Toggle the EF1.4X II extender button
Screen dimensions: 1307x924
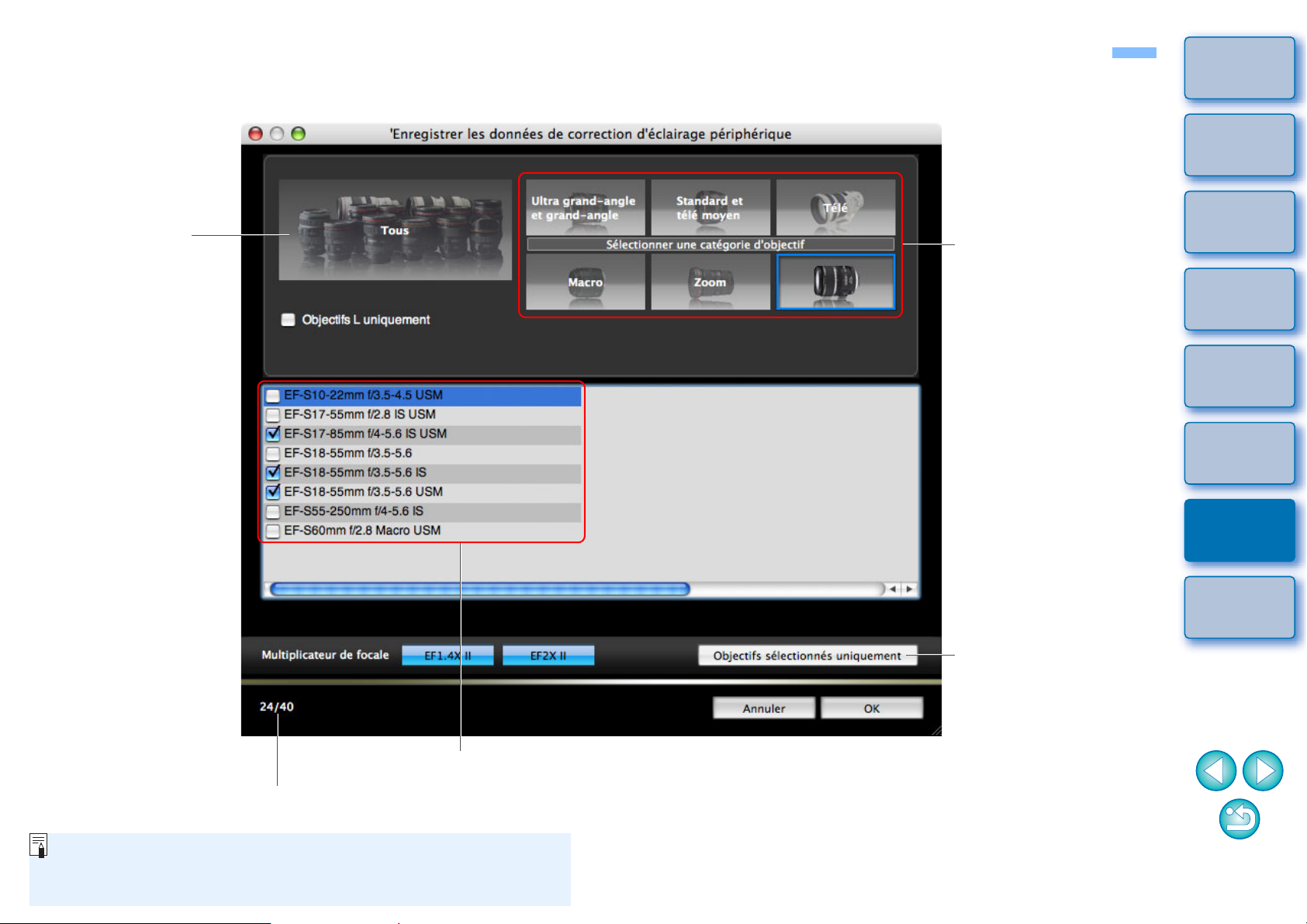[x=448, y=656]
